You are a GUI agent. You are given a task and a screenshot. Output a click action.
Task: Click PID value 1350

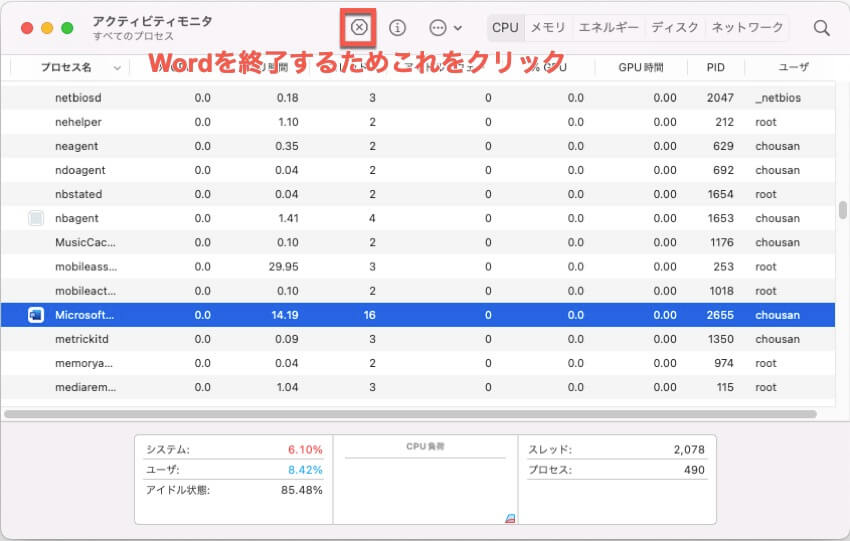pos(720,339)
